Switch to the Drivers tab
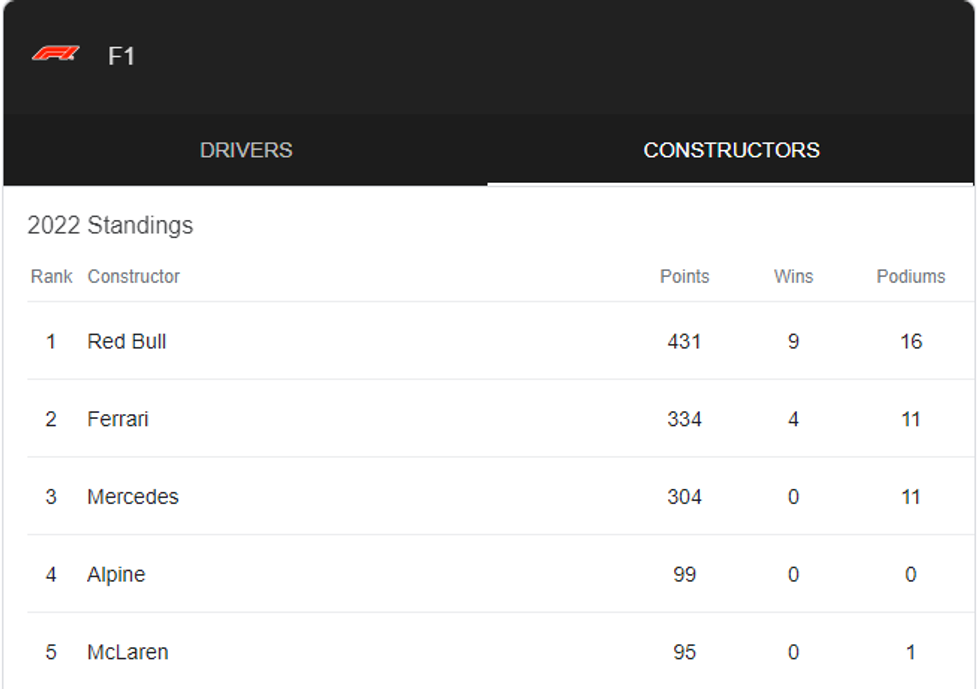980x689 pixels. [x=246, y=150]
